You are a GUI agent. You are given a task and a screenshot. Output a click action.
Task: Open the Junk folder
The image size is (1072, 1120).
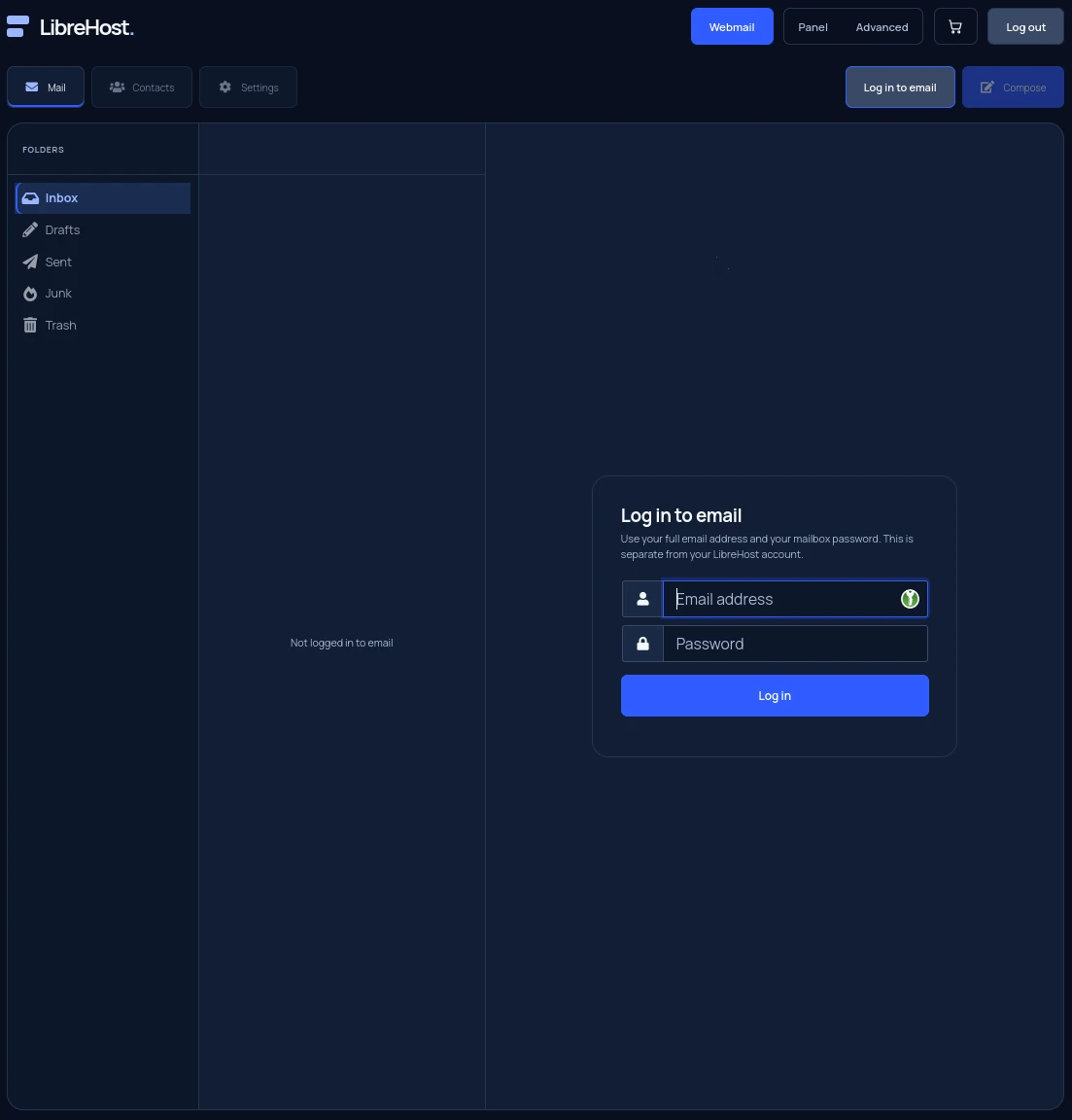(x=103, y=294)
